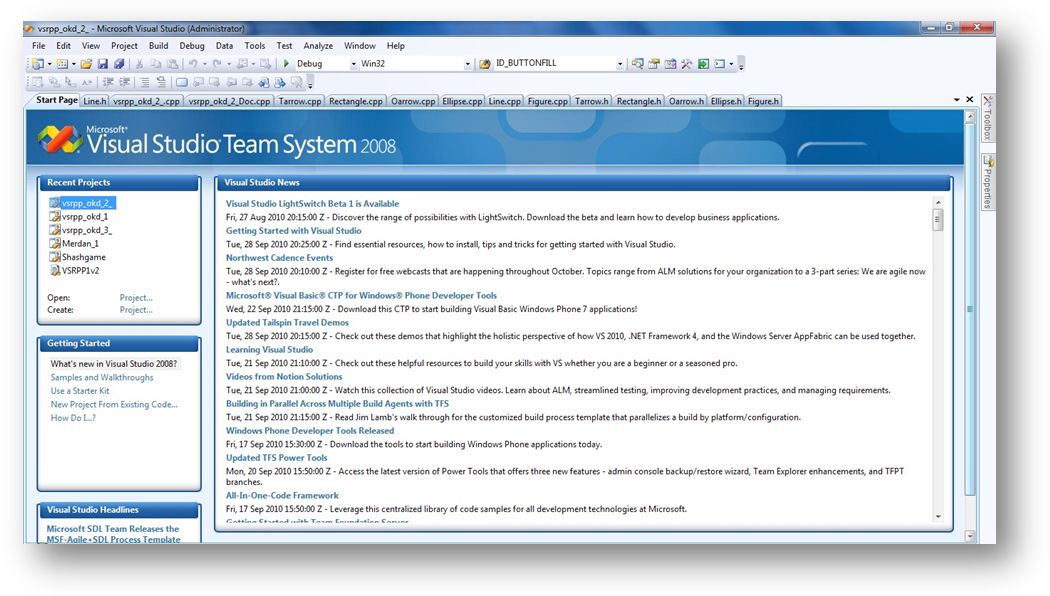Click the Add New Item toolbar icon
The height and width of the screenshot is (596, 1050).
[62, 64]
